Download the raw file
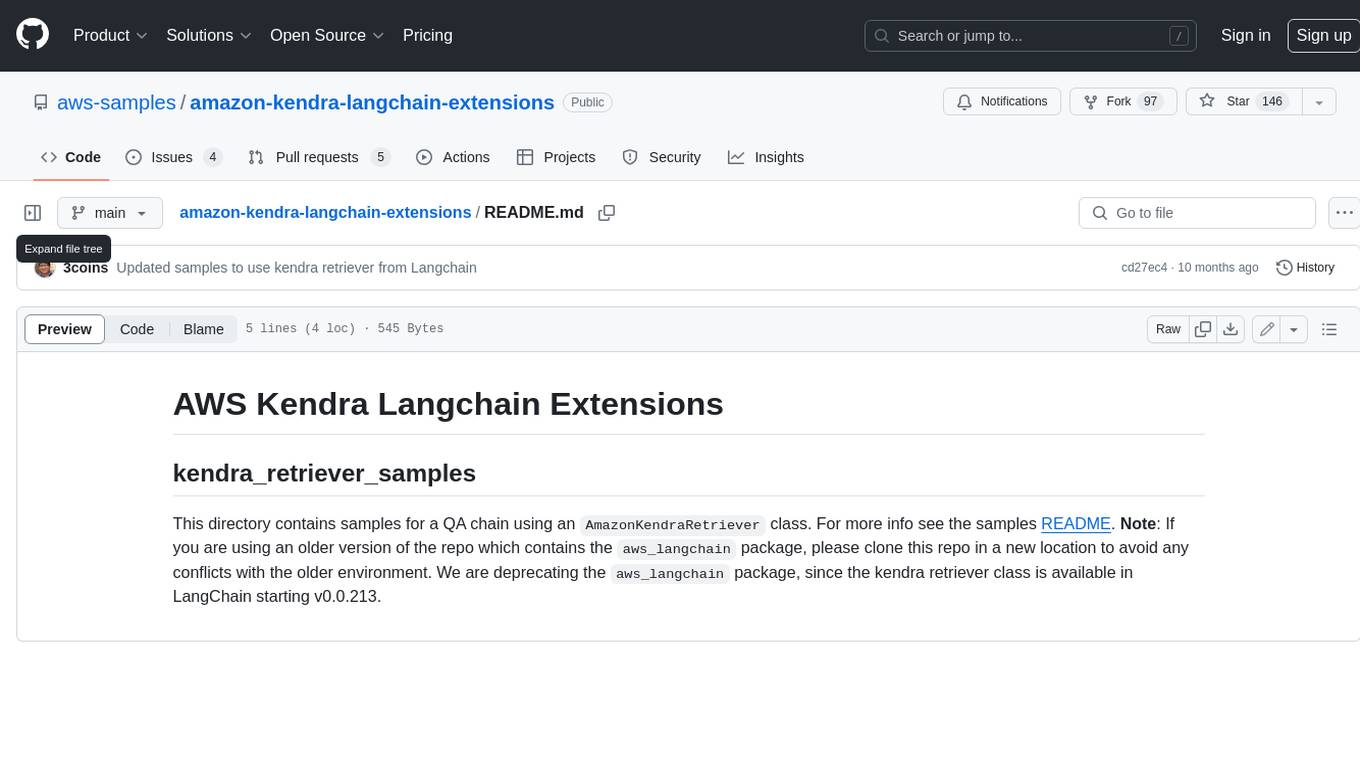This screenshot has width=1360, height=764. 1231,329
